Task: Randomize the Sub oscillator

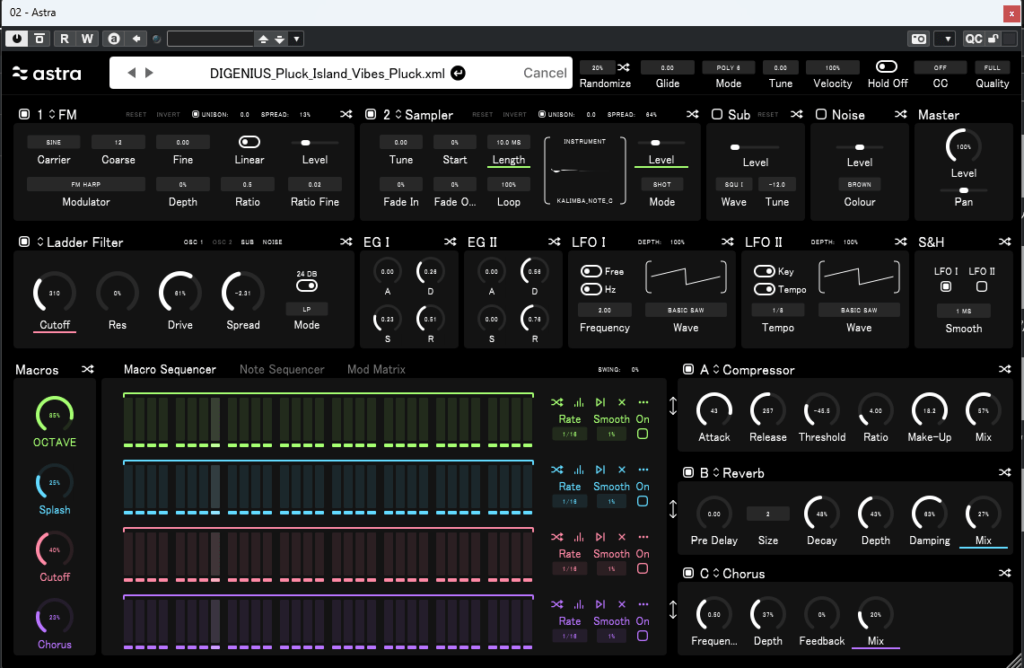Action: pyautogui.click(x=797, y=114)
